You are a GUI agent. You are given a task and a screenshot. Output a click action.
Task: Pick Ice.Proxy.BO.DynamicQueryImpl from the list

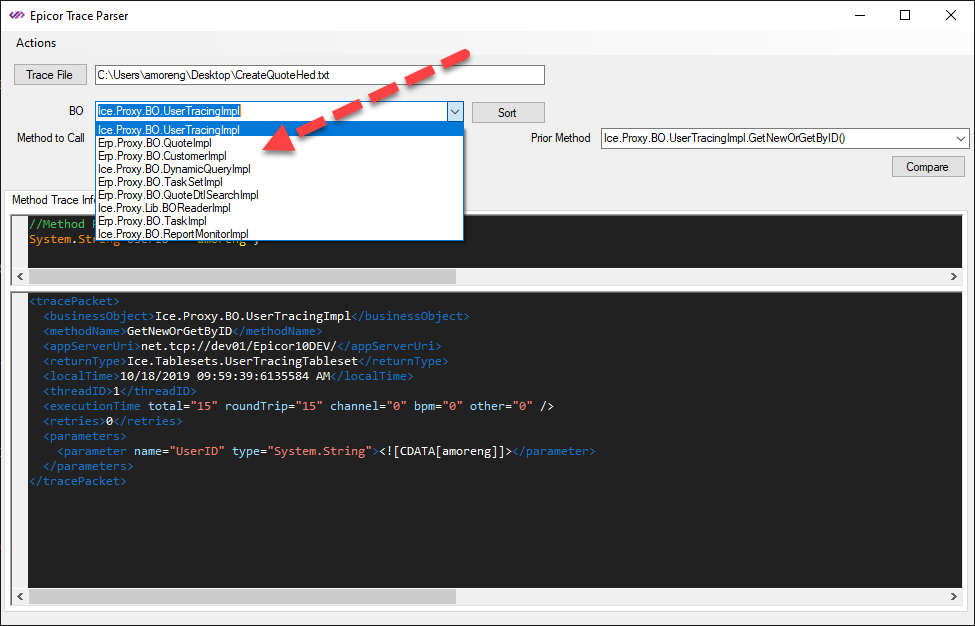pyautogui.click(x=280, y=169)
